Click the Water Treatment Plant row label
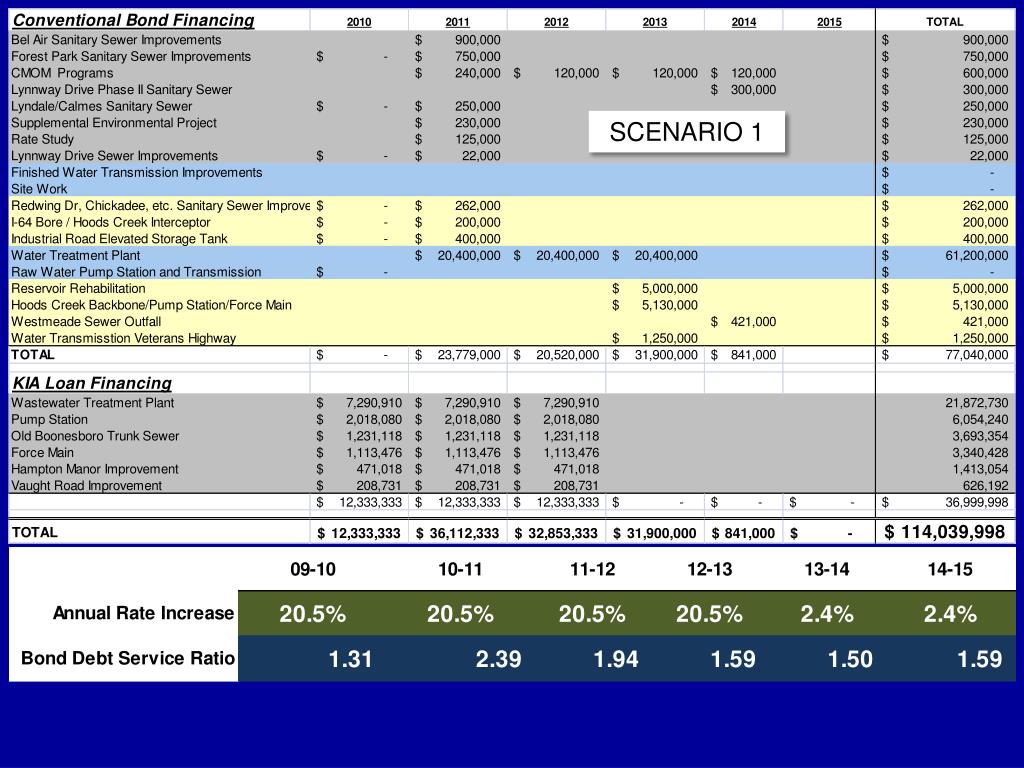This screenshot has height=768, width=1024. pyautogui.click(x=76, y=255)
